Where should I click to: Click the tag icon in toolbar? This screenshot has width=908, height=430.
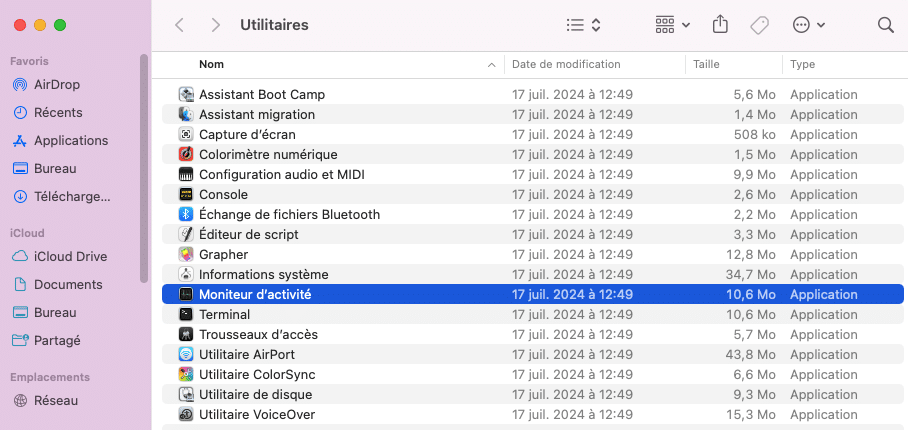point(759,25)
